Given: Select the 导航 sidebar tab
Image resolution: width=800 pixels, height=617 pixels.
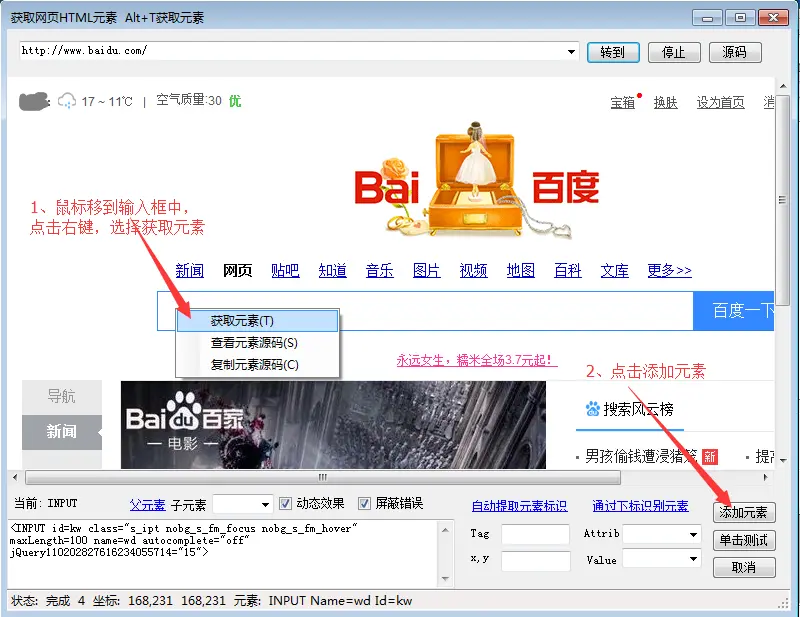Looking at the screenshot, I should [x=62, y=397].
